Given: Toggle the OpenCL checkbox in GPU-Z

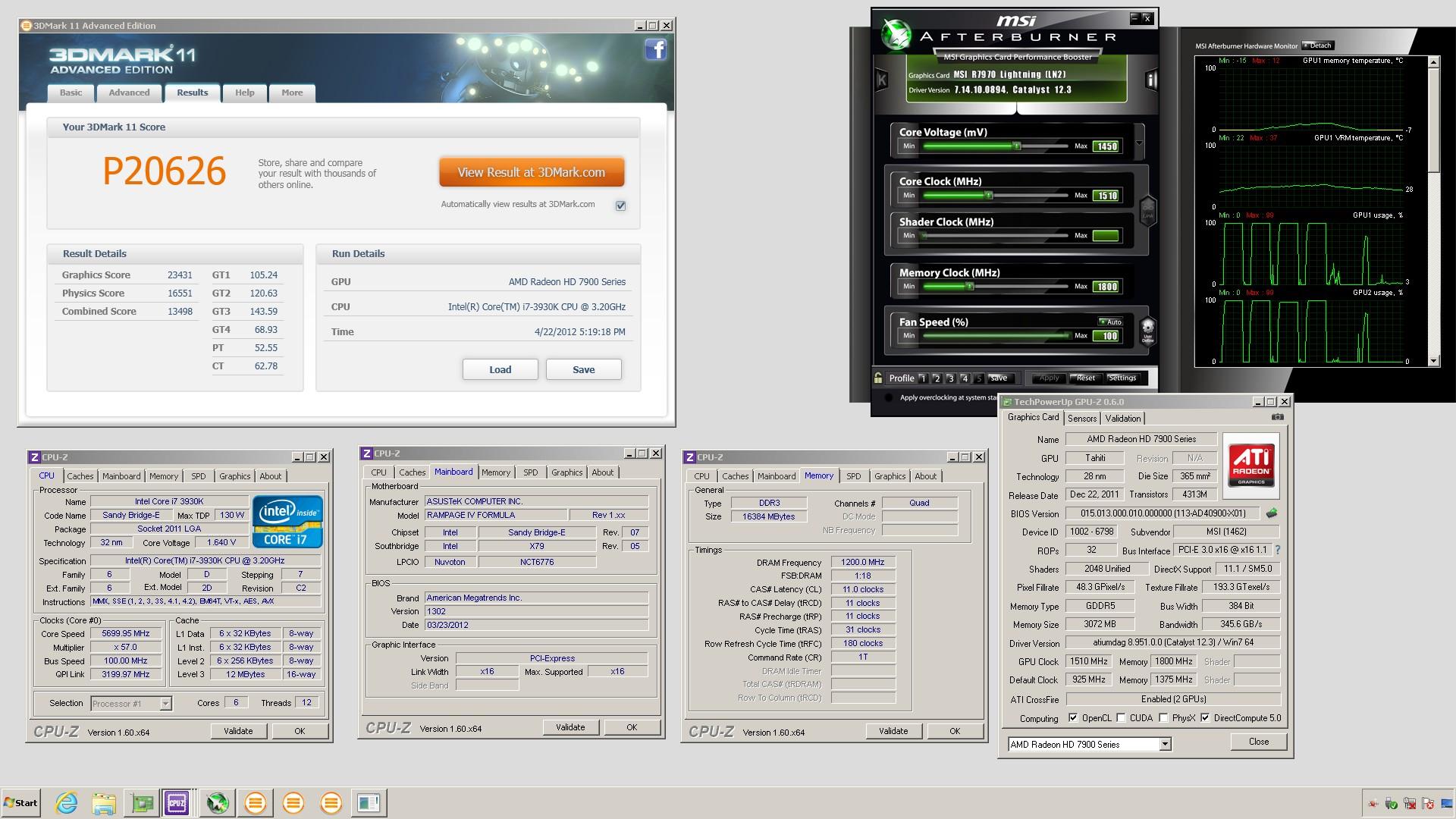Looking at the screenshot, I should coord(1073,717).
